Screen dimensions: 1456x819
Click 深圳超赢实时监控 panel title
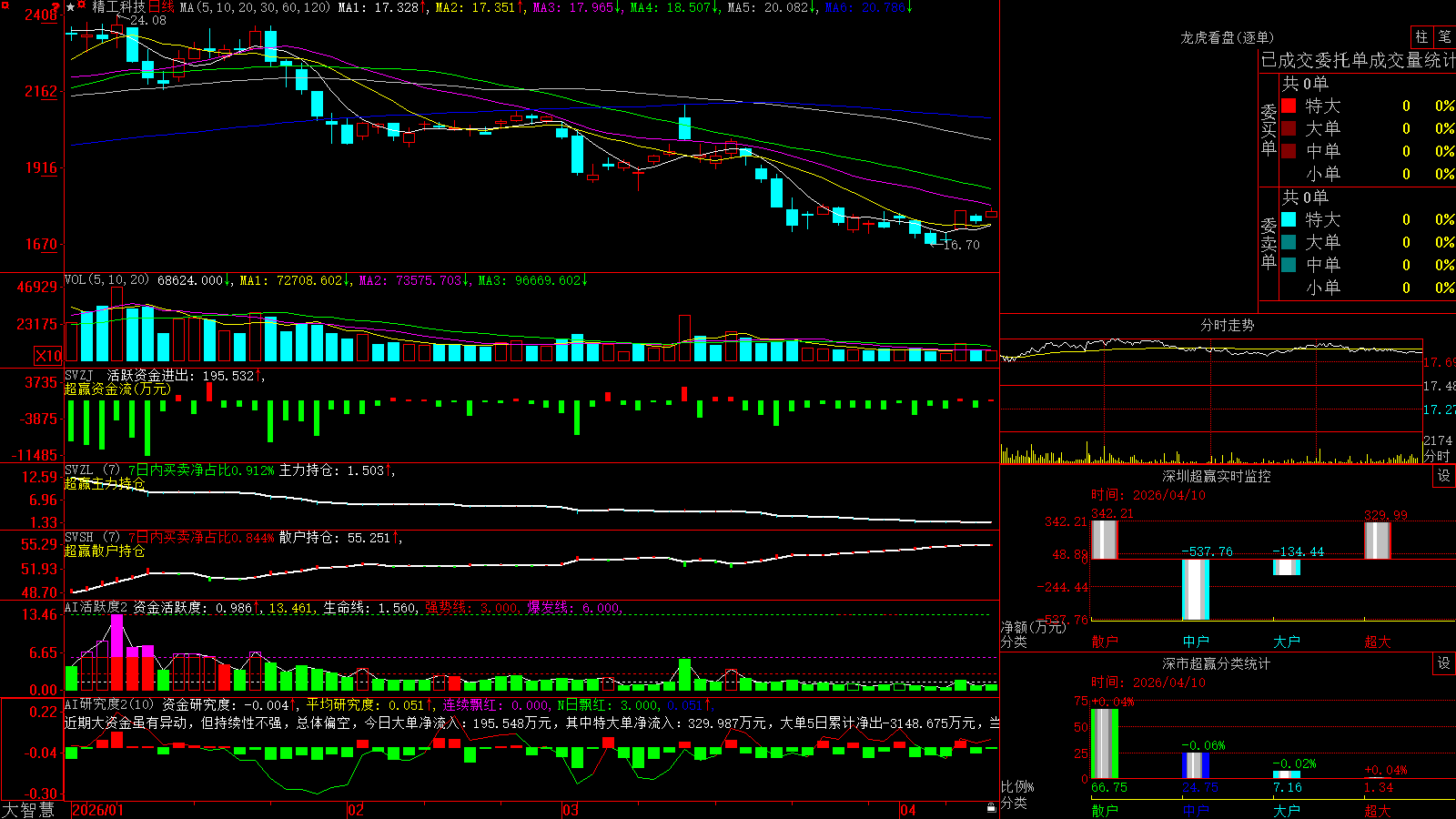1216,476
